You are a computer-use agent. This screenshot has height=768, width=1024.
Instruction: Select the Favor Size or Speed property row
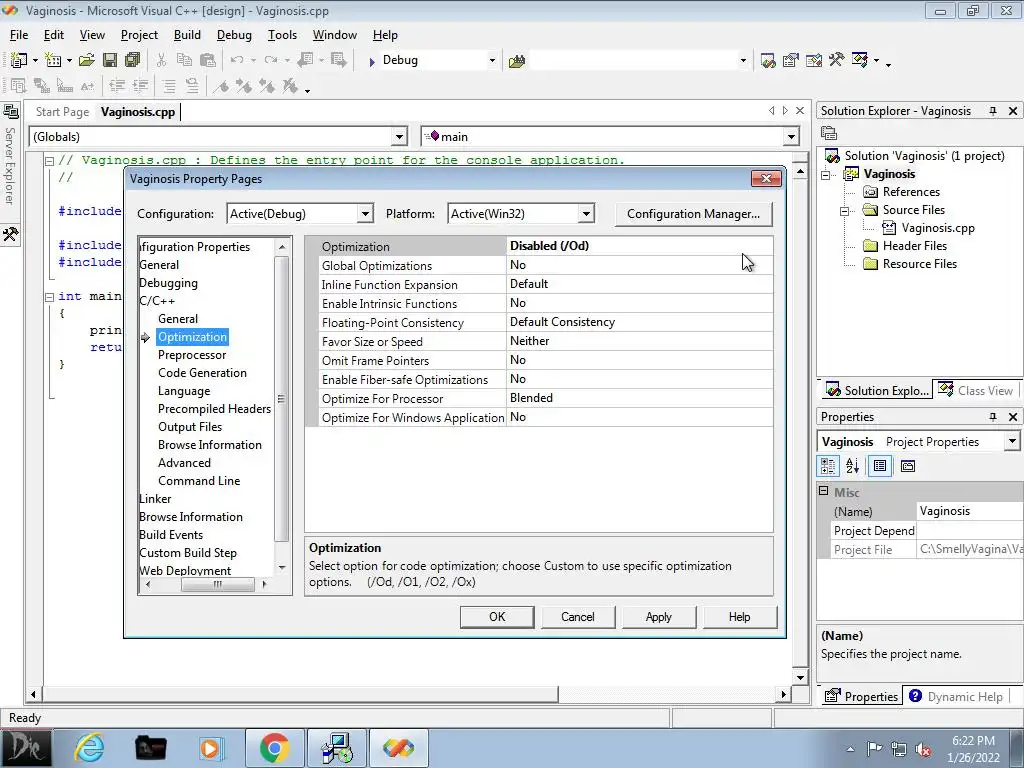(539, 342)
